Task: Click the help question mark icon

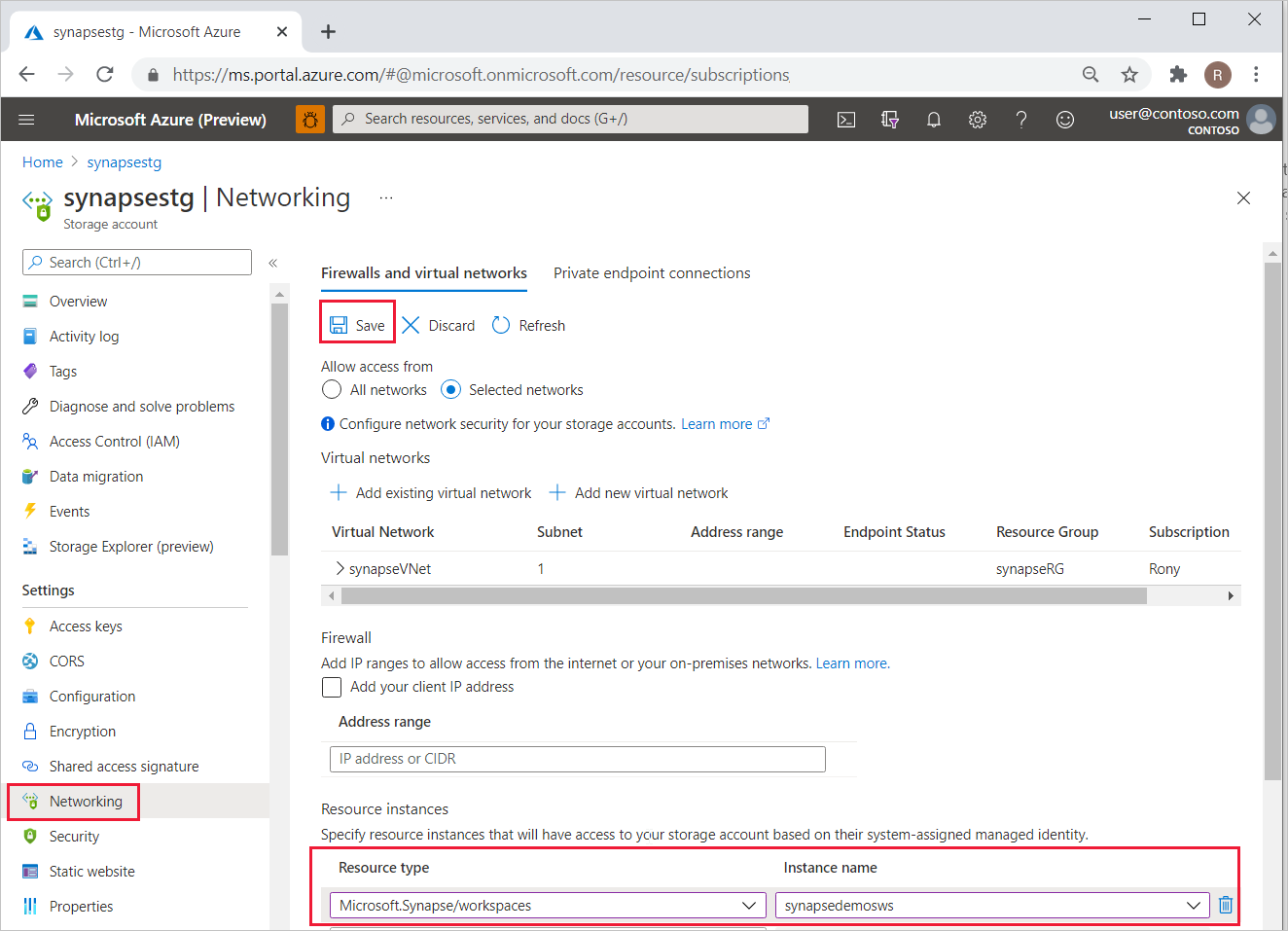Action: [1020, 120]
